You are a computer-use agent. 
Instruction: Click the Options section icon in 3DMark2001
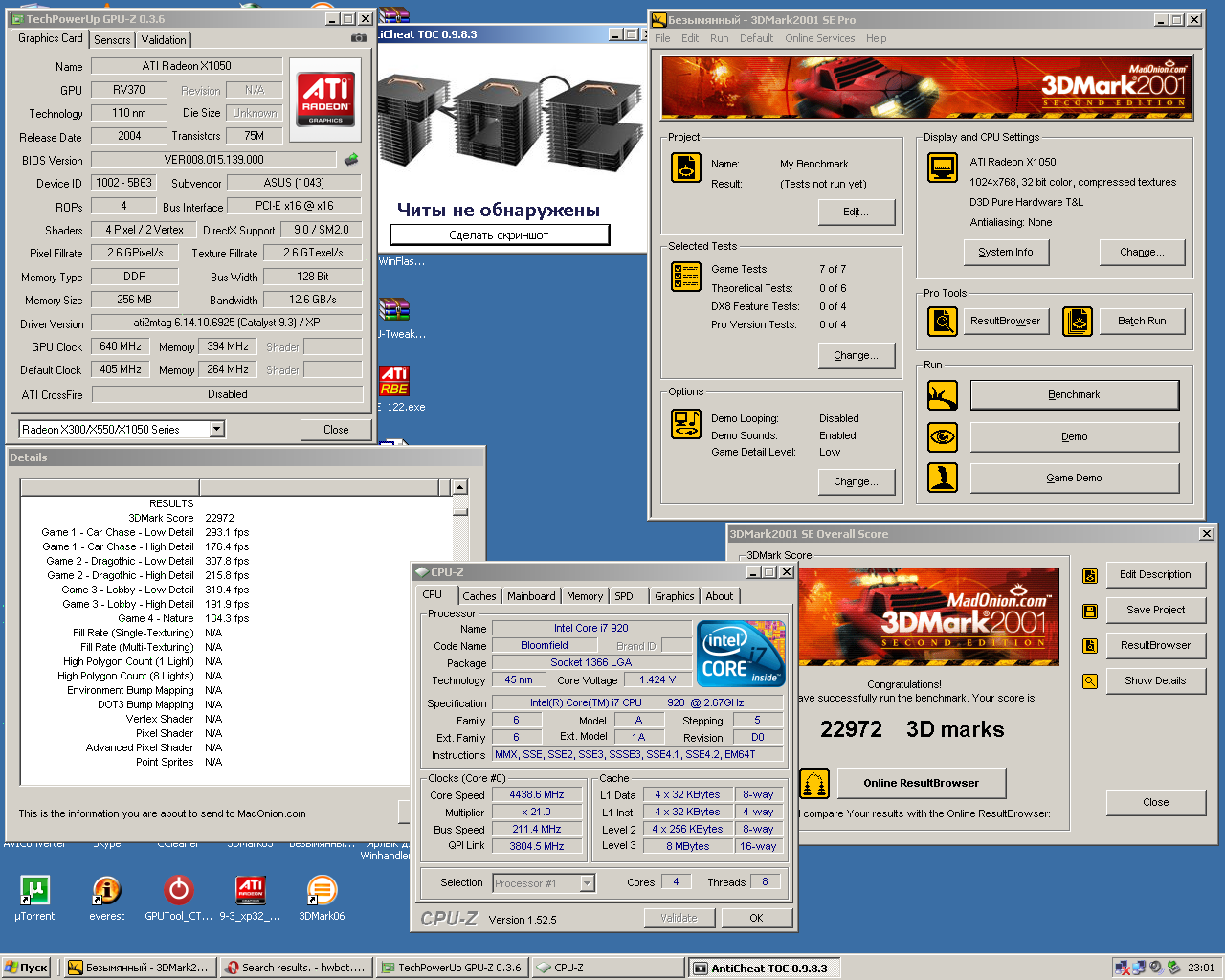pyautogui.click(x=686, y=423)
